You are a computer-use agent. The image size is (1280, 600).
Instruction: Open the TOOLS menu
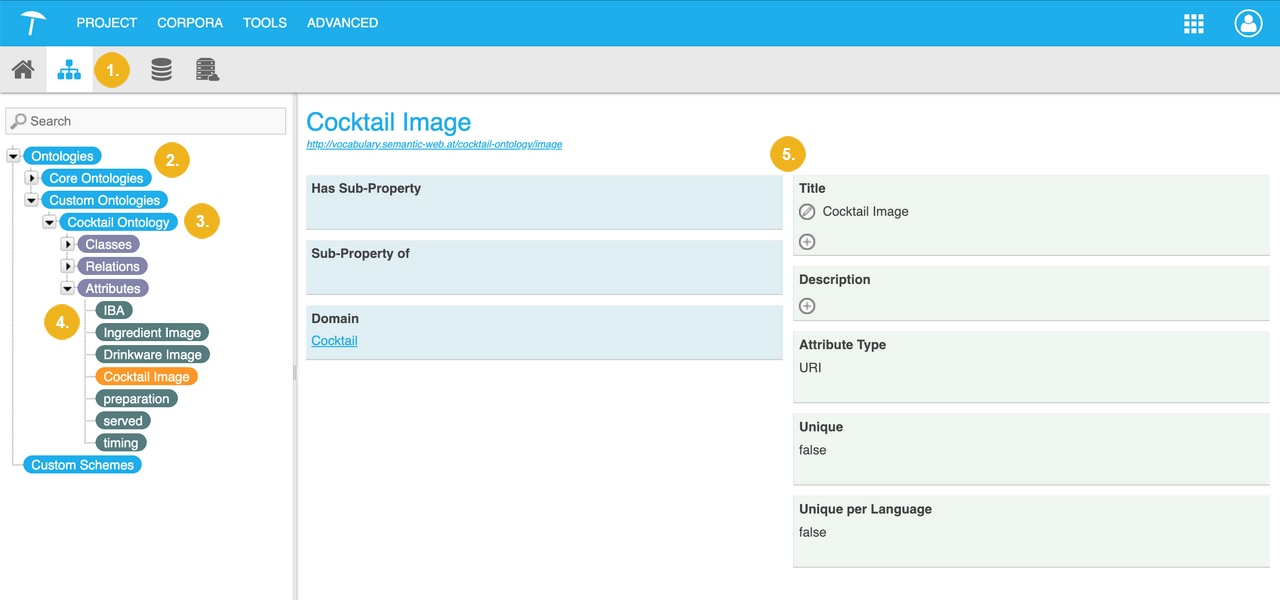point(264,23)
